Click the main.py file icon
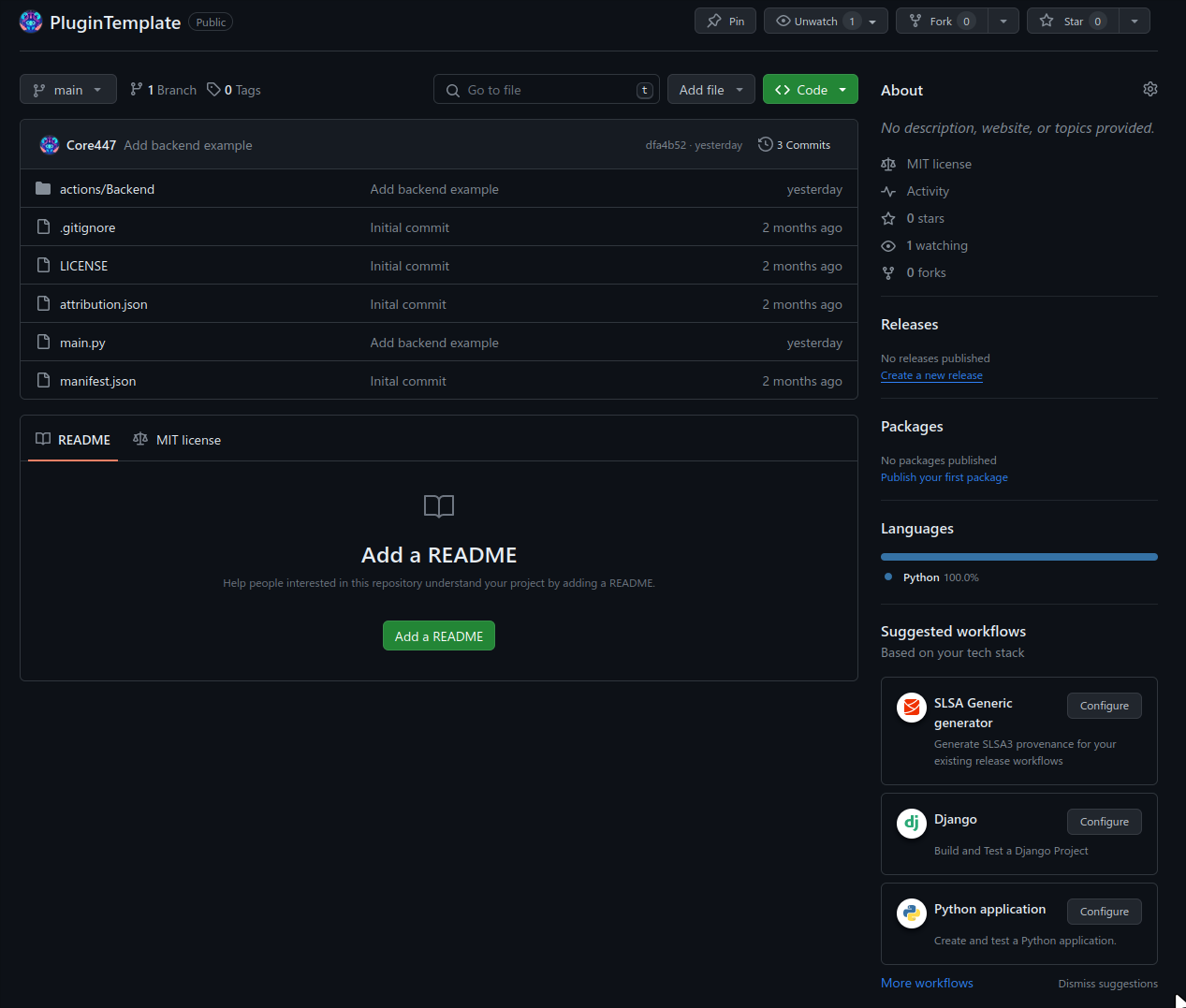 [43, 343]
